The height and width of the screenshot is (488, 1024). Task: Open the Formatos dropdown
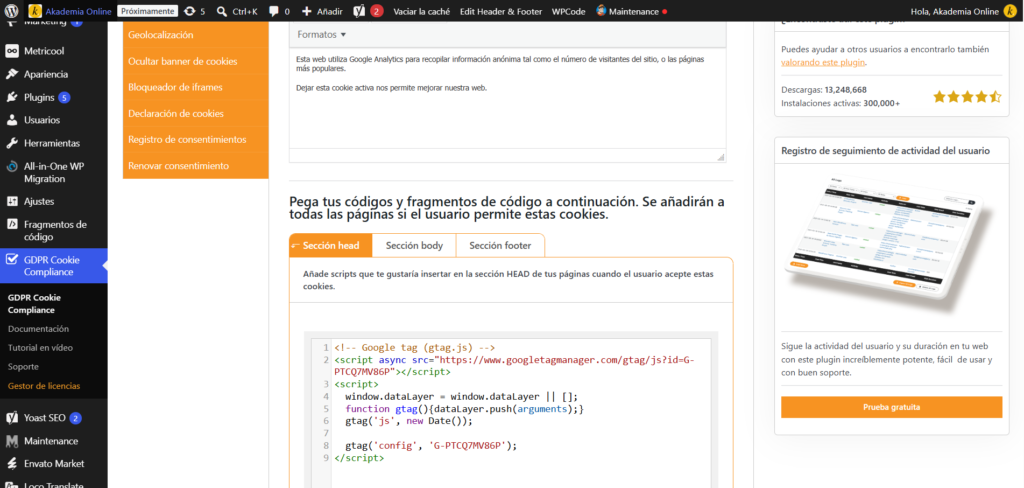321,34
